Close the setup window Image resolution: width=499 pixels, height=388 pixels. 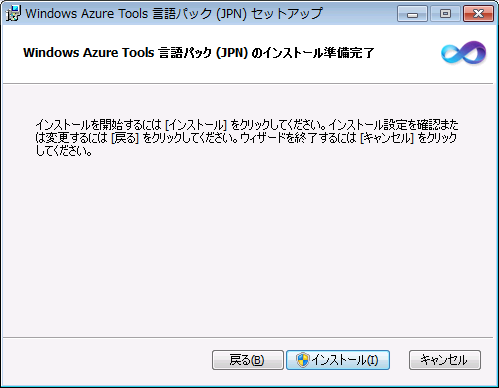[478, 14]
